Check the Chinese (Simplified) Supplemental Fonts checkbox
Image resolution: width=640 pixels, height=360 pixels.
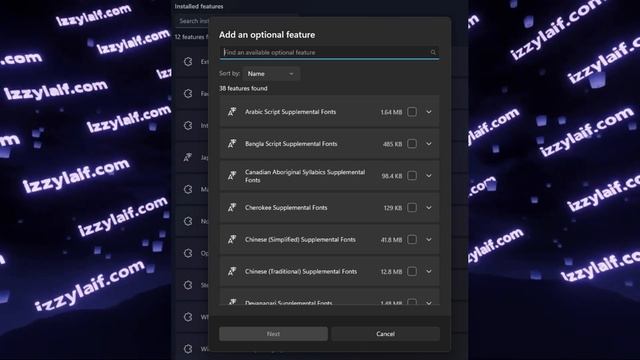(412, 239)
